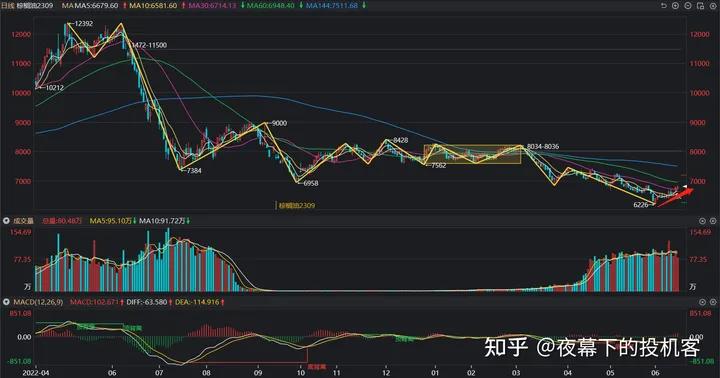Click the DIFF:-63.580 value
Viewport: 720px width, 378px height.
[x=146, y=302]
